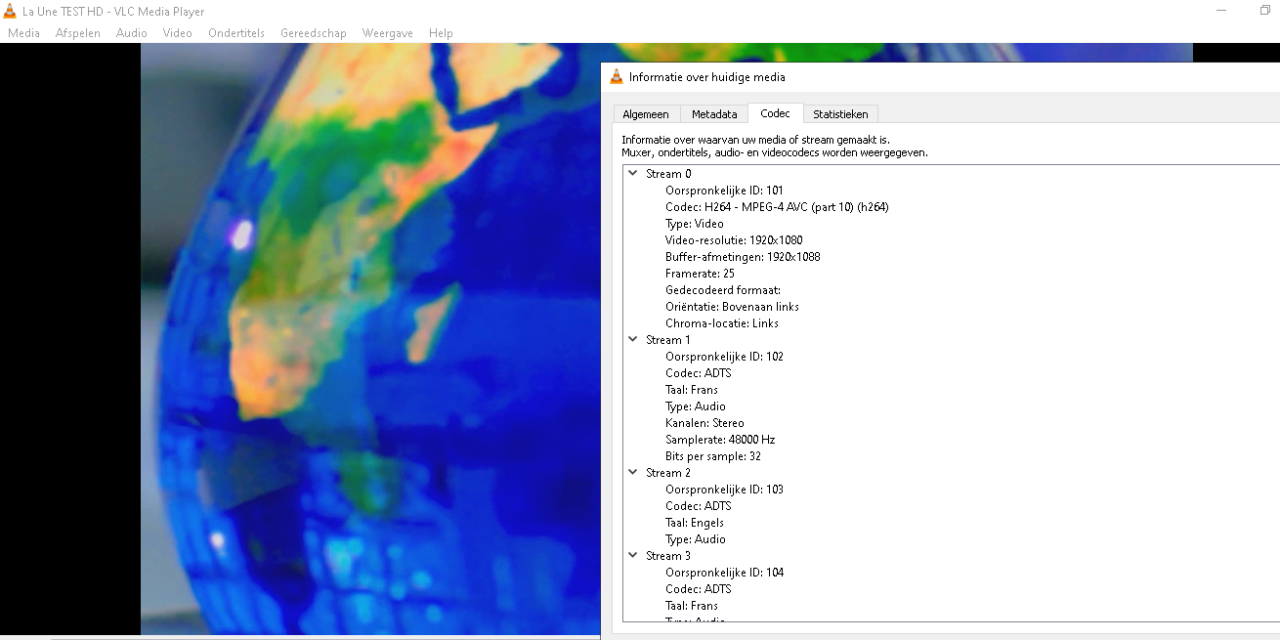Collapse the Stream 2 tree node
Screen dimensions: 1280x640
(x=633, y=472)
